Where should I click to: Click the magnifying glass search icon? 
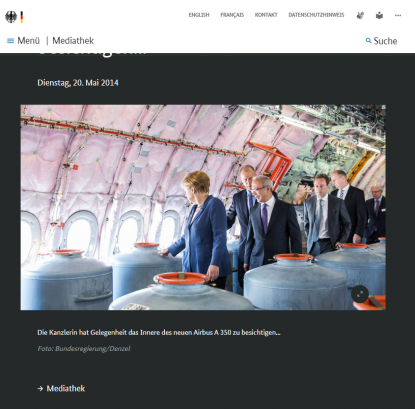[368, 41]
